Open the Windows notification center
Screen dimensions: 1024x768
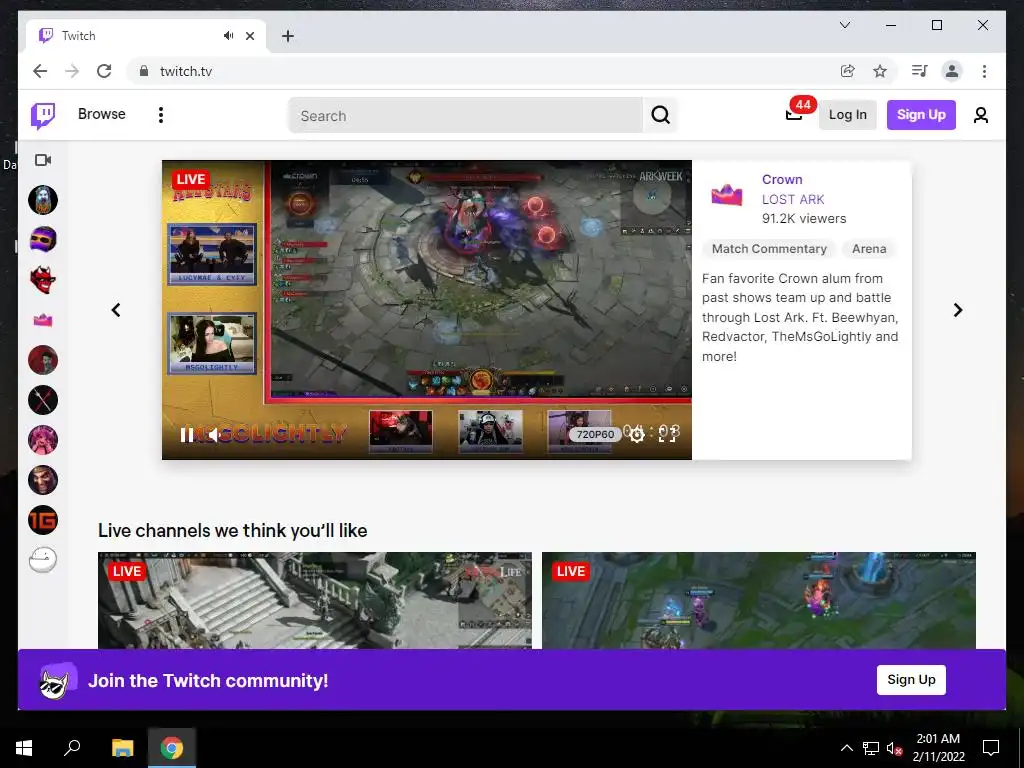point(991,748)
